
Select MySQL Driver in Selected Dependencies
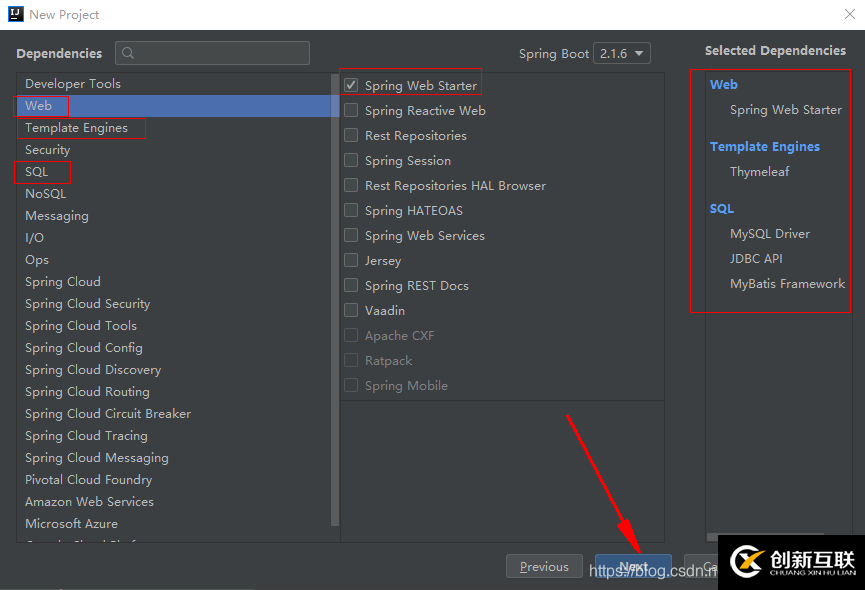point(770,234)
